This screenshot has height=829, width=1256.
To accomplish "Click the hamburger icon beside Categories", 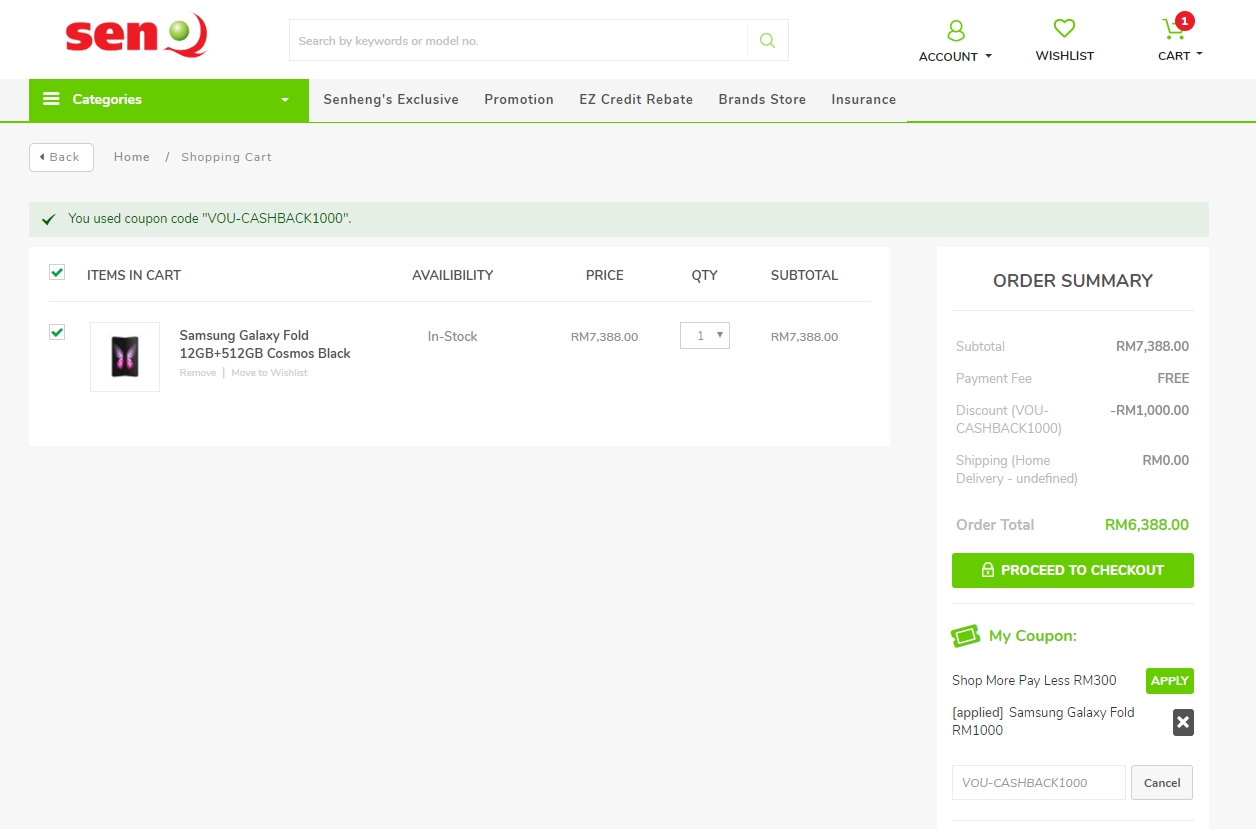I will pyautogui.click(x=51, y=99).
